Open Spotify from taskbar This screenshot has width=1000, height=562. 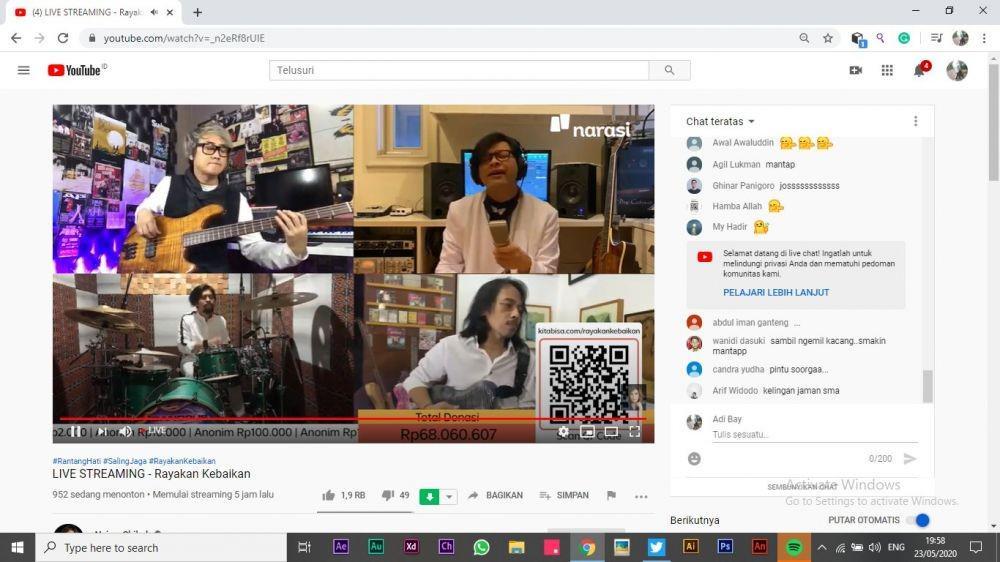[793, 547]
